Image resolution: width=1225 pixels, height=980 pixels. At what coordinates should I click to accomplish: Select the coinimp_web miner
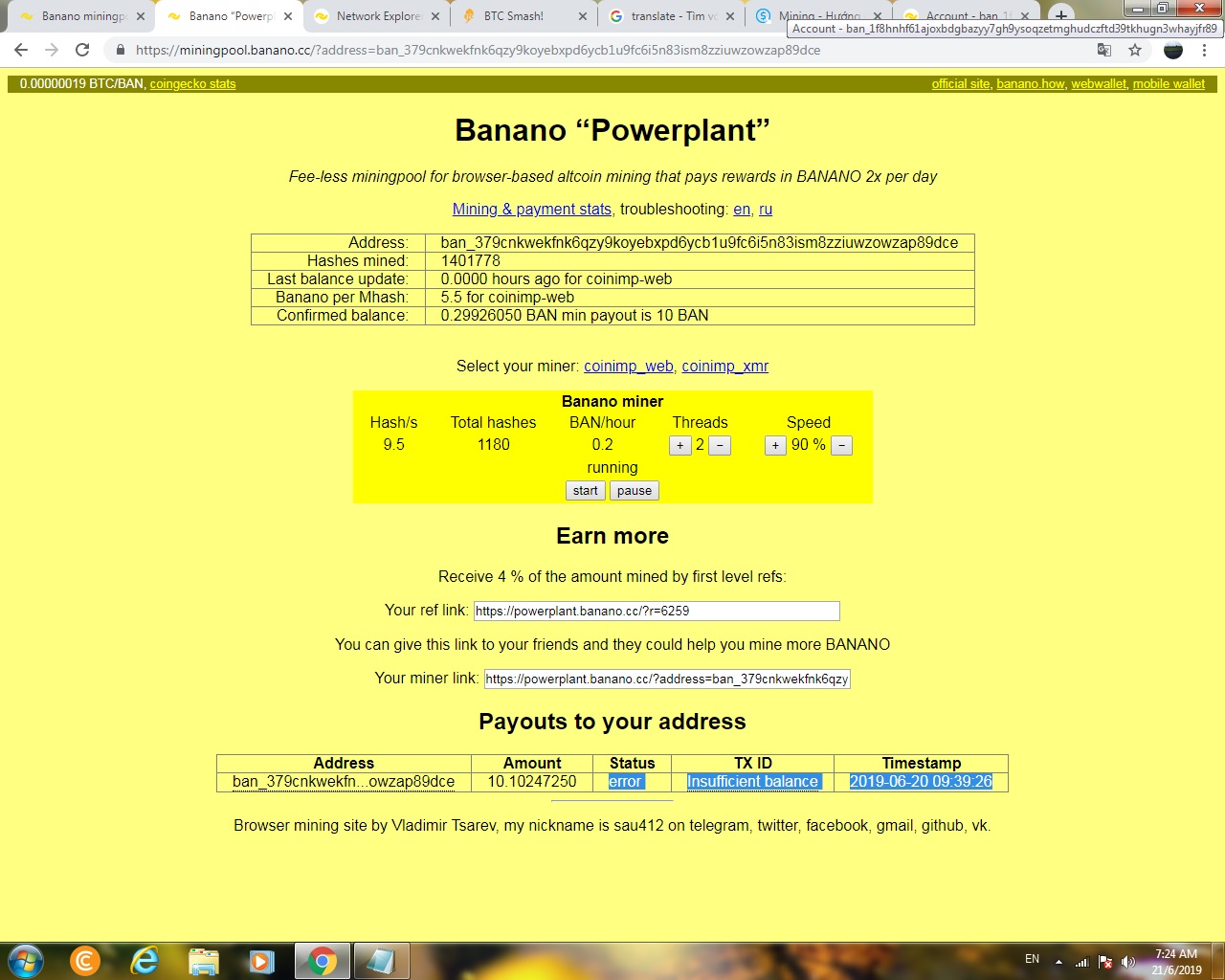629,367
